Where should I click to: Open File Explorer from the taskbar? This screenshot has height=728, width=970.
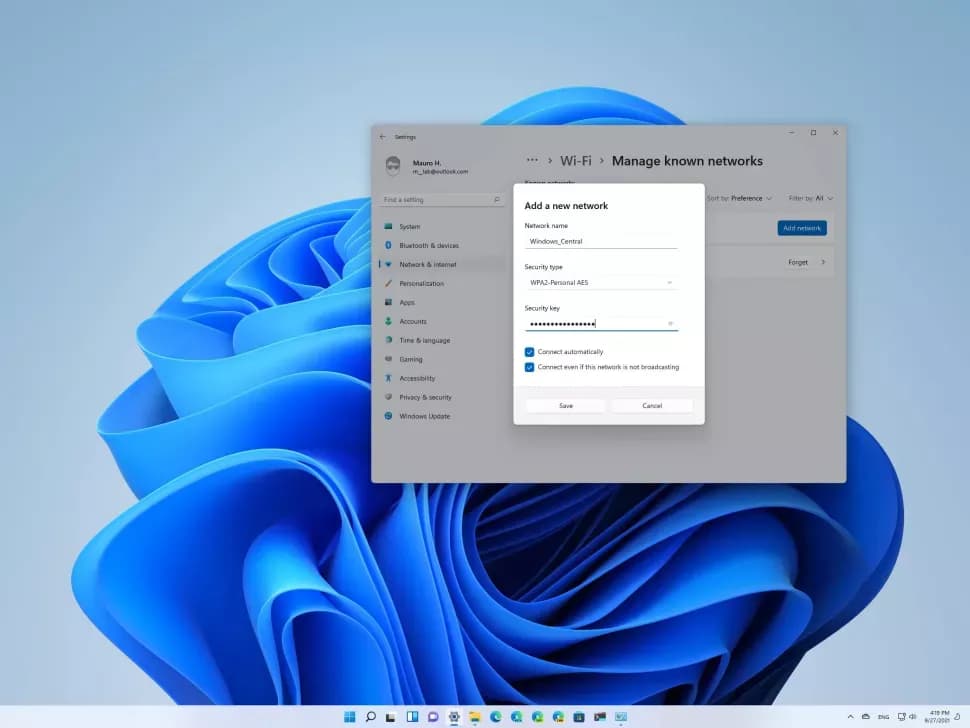475,717
